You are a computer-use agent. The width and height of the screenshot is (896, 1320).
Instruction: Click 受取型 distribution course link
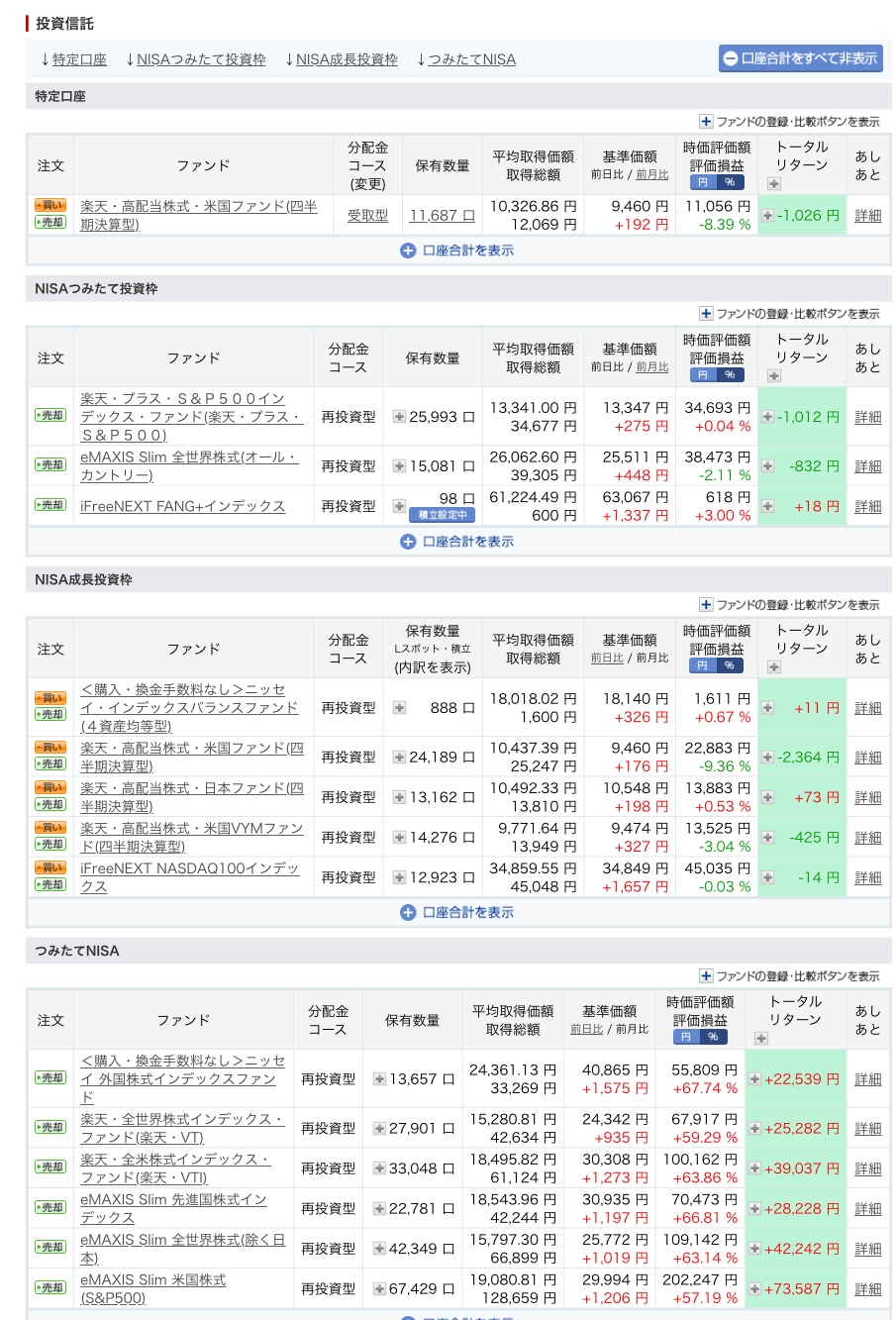pos(367,216)
